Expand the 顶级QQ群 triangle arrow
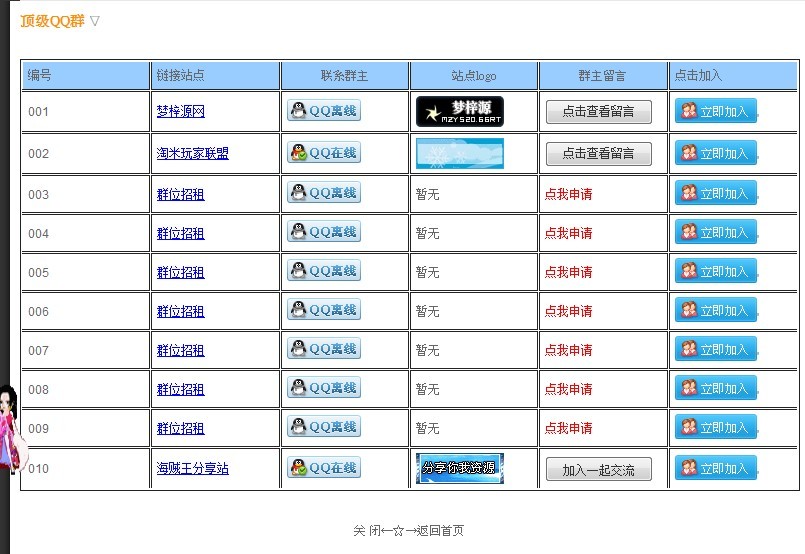Image resolution: width=805 pixels, height=554 pixels. 94,21
